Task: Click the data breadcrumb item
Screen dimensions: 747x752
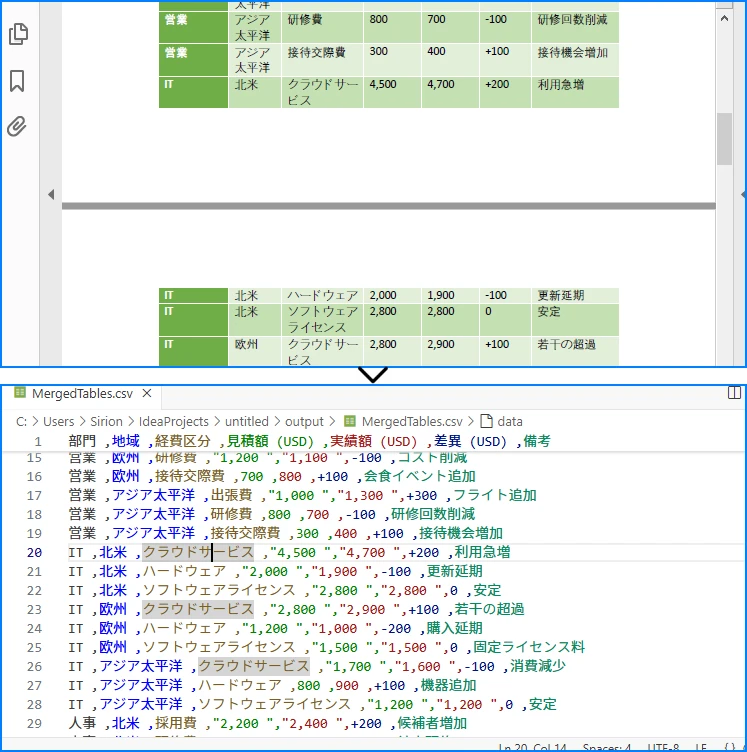Action: 510,422
